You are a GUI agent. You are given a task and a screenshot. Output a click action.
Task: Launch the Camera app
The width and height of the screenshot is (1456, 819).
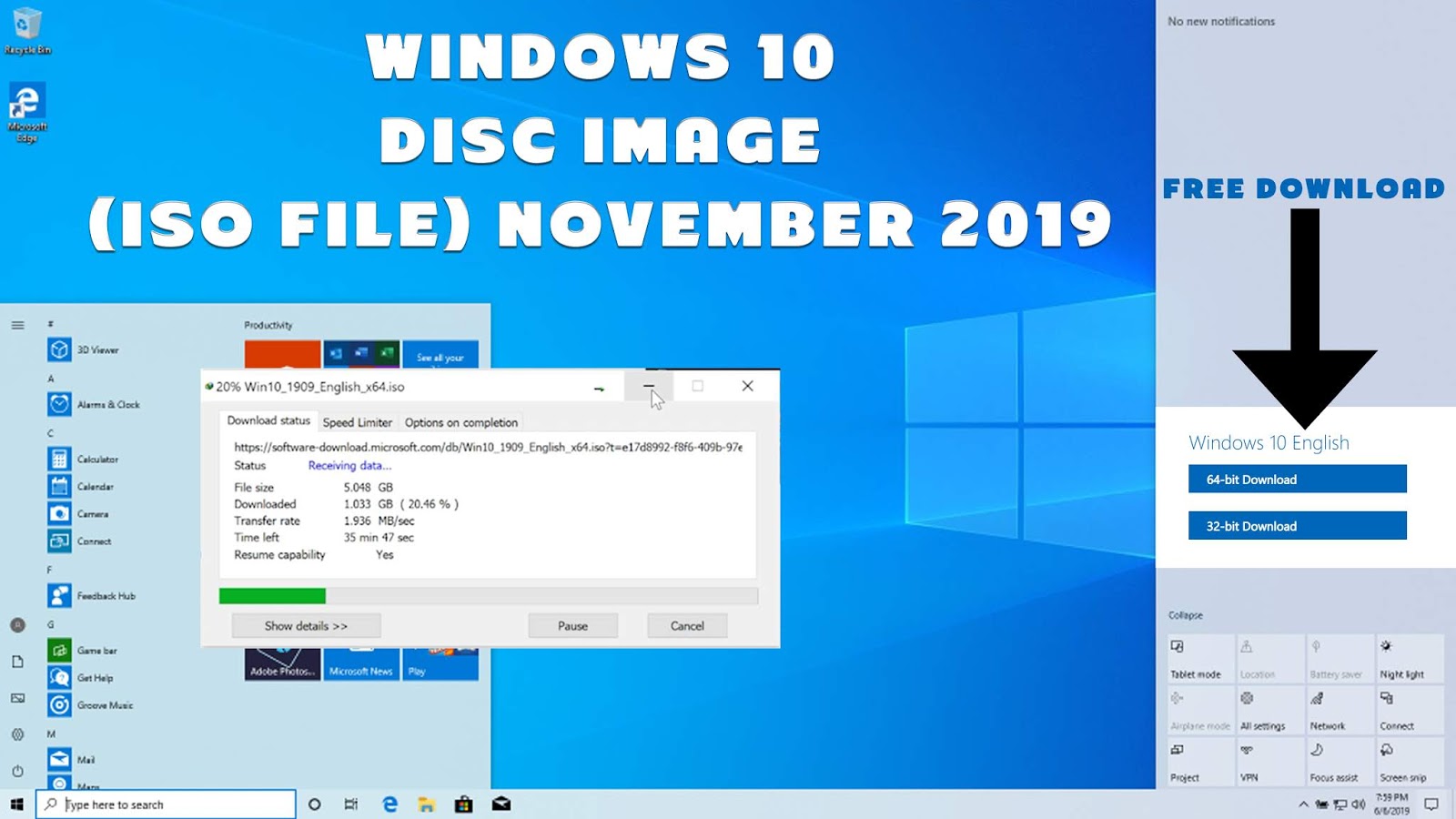[x=78, y=513]
